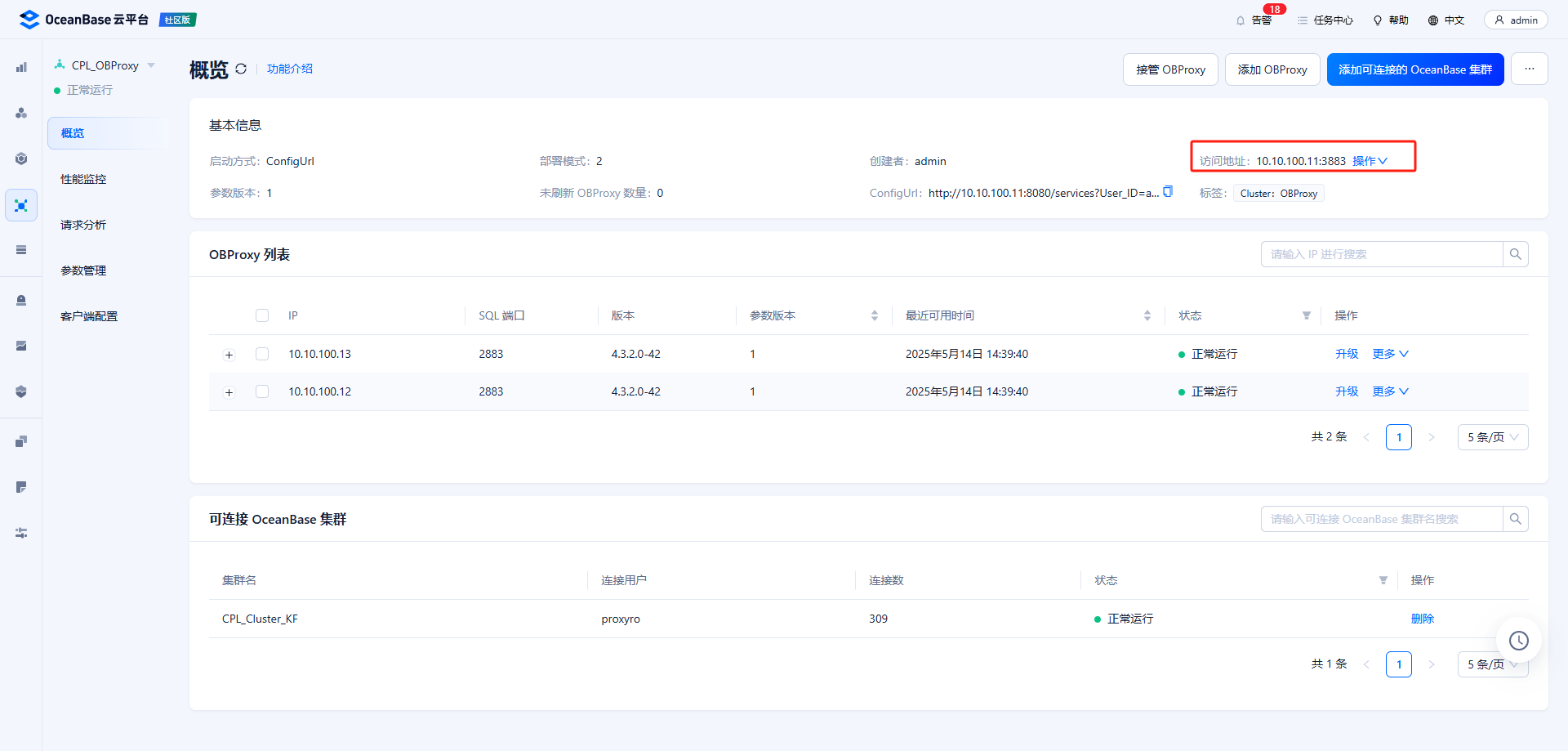1568x751 pixels.
Task: Focus the IP search input field
Action: 1382,254
